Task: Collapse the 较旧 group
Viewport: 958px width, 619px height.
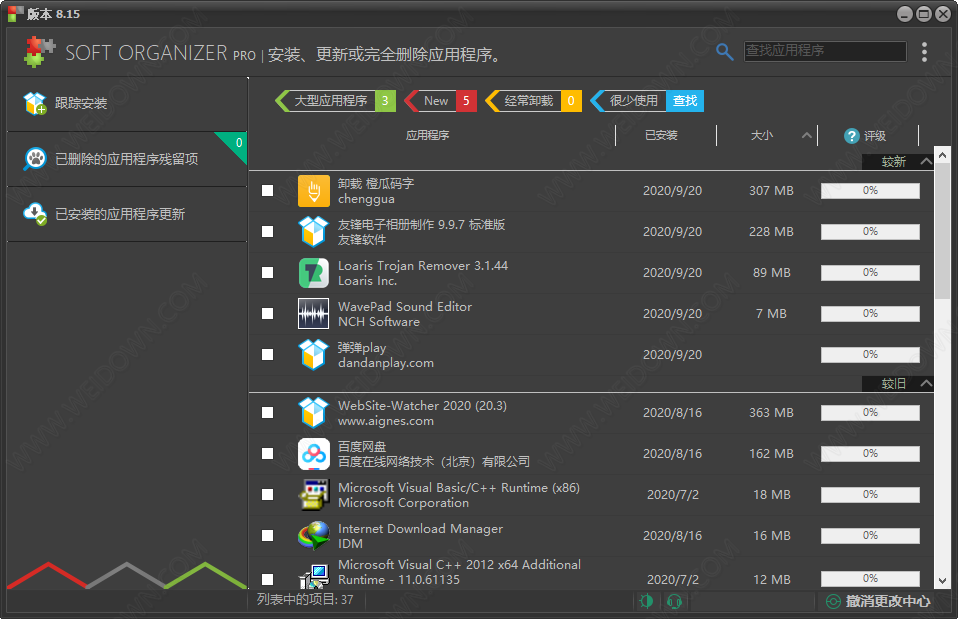Action: (926, 383)
